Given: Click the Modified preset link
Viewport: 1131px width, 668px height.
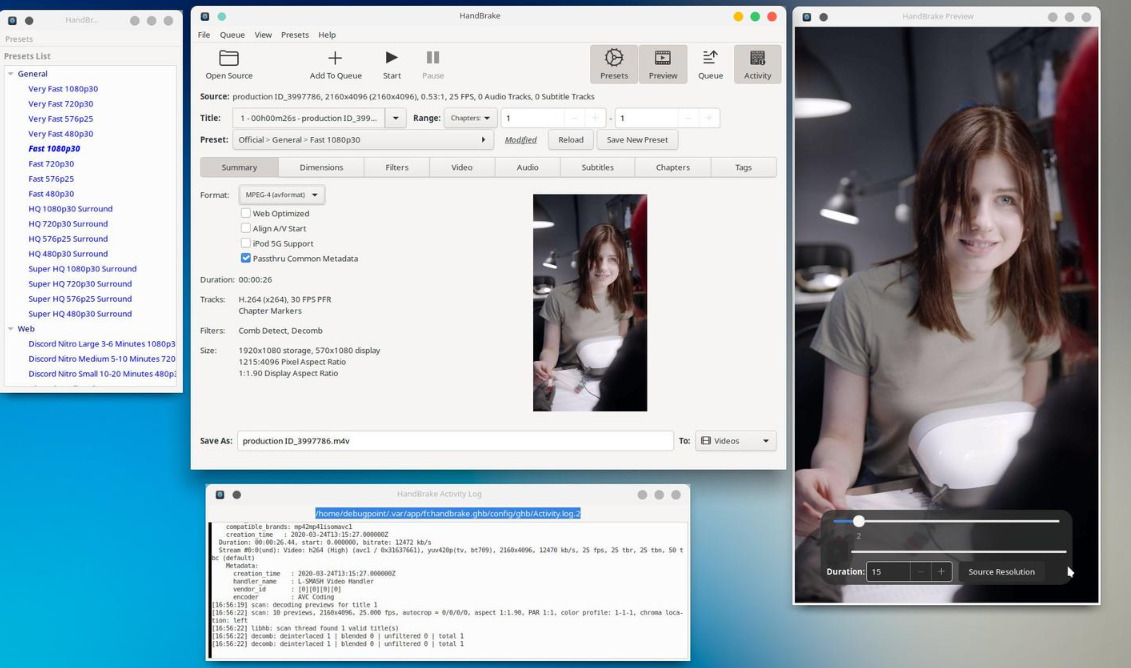Looking at the screenshot, I should 521,140.
